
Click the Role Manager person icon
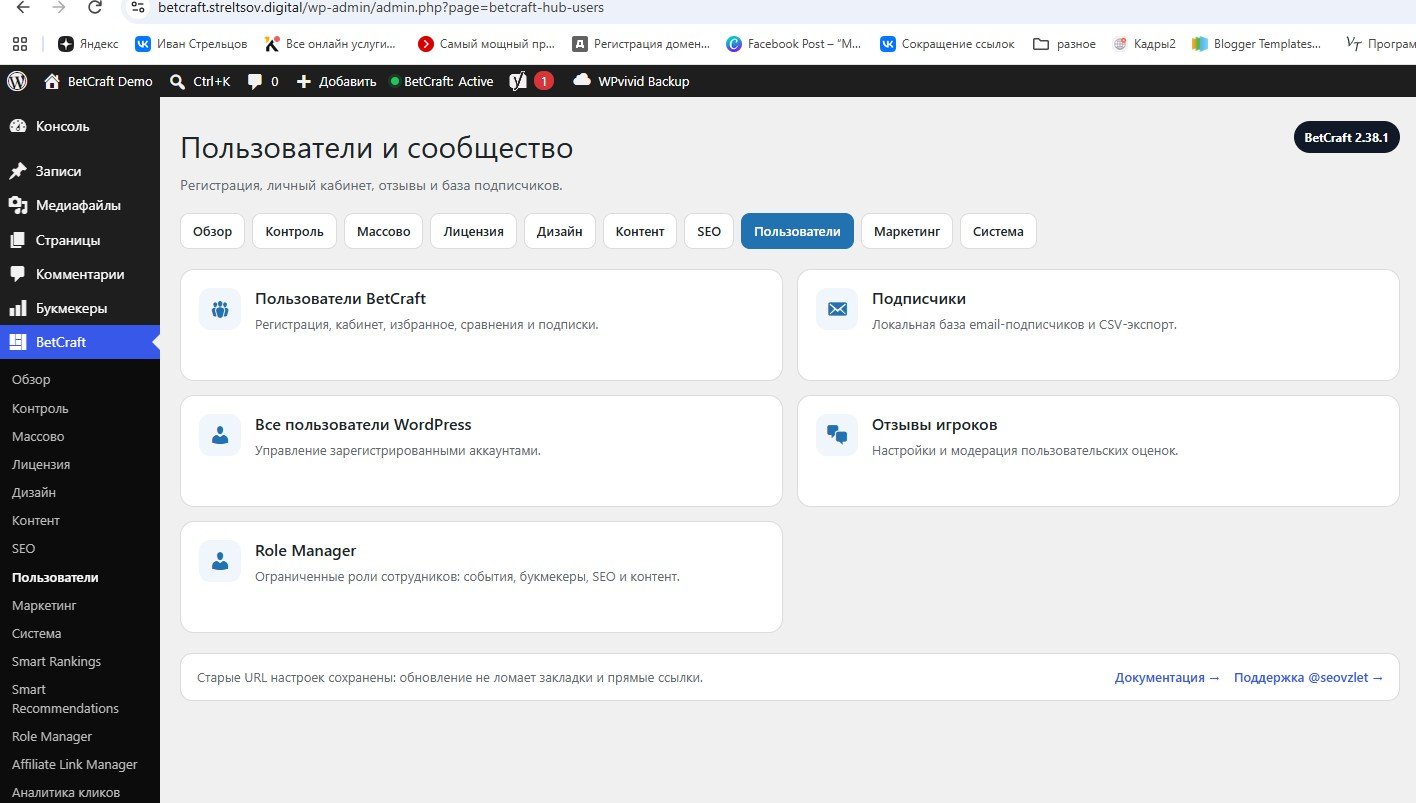coord(220,561)
